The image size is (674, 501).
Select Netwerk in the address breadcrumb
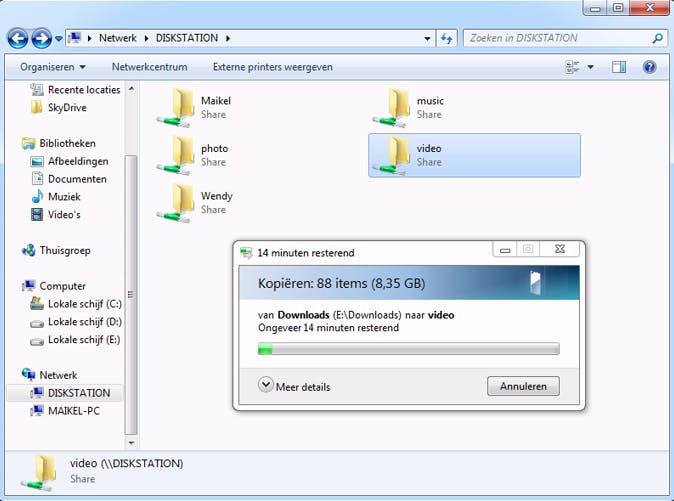pos(117,38)
